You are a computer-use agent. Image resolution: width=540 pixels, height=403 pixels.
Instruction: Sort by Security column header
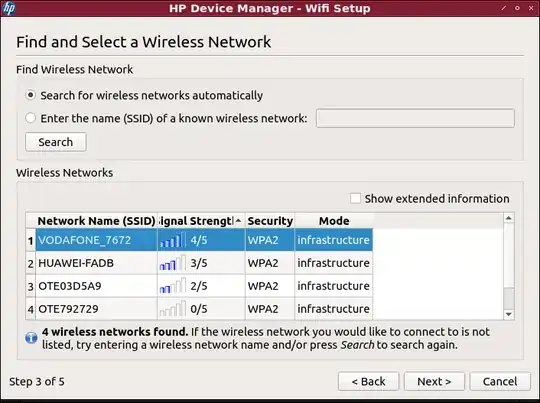[x=270, y=221]
